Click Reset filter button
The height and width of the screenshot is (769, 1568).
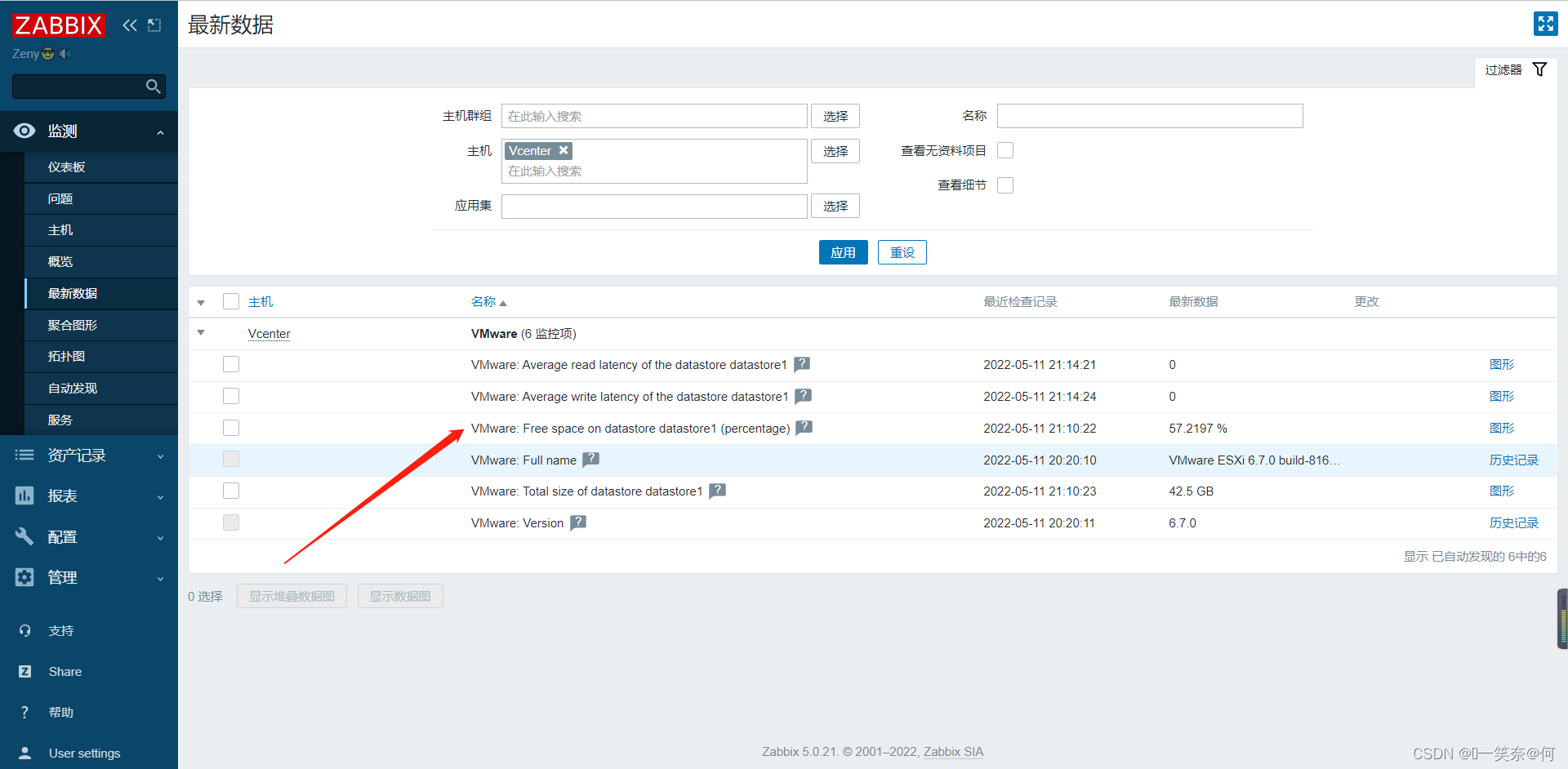coord(902,252)
